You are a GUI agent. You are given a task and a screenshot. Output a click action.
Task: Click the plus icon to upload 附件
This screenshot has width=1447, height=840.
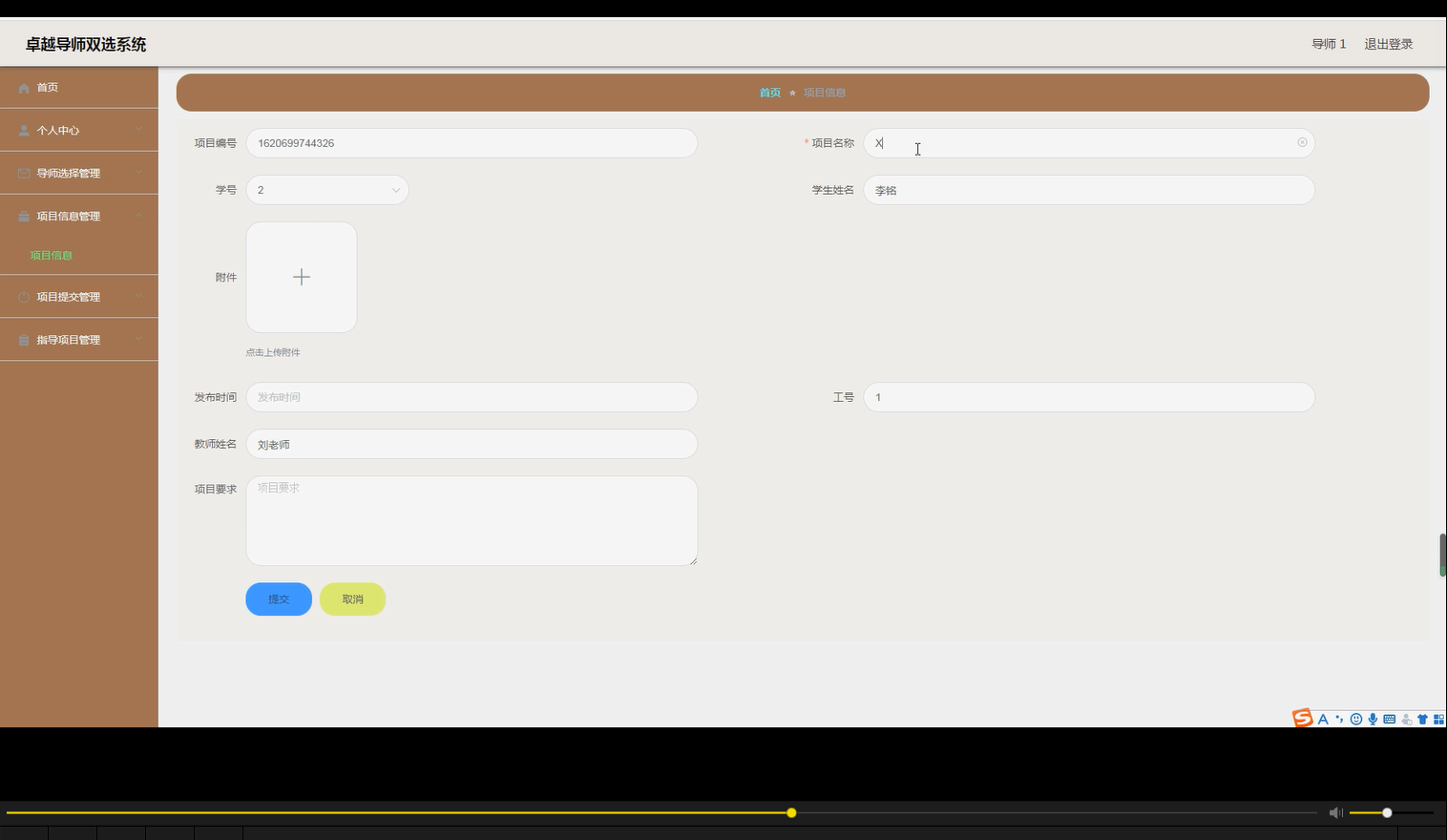pyautogui.click(x=302, y=277)
